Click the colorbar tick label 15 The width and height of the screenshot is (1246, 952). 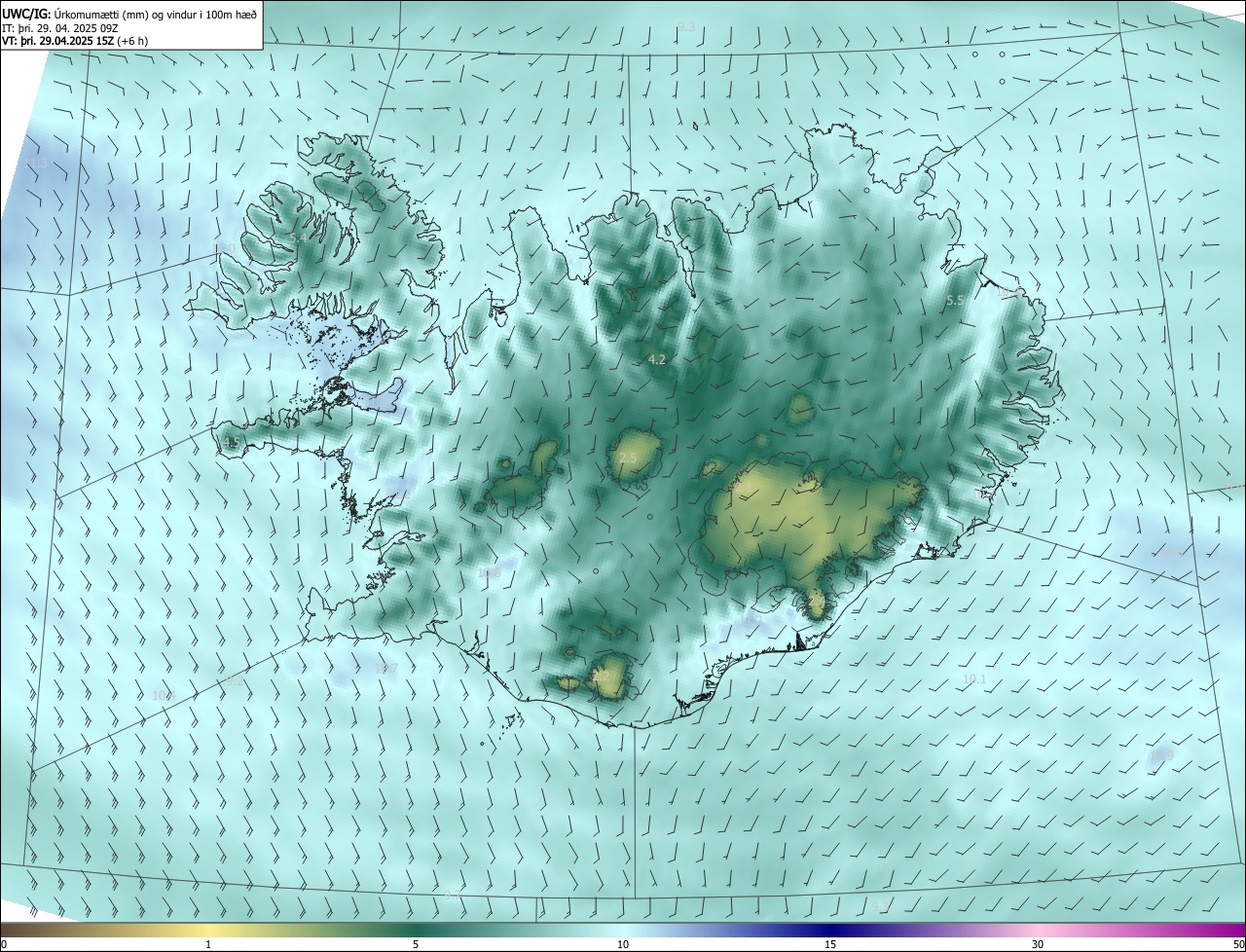(x=830, y=944)
